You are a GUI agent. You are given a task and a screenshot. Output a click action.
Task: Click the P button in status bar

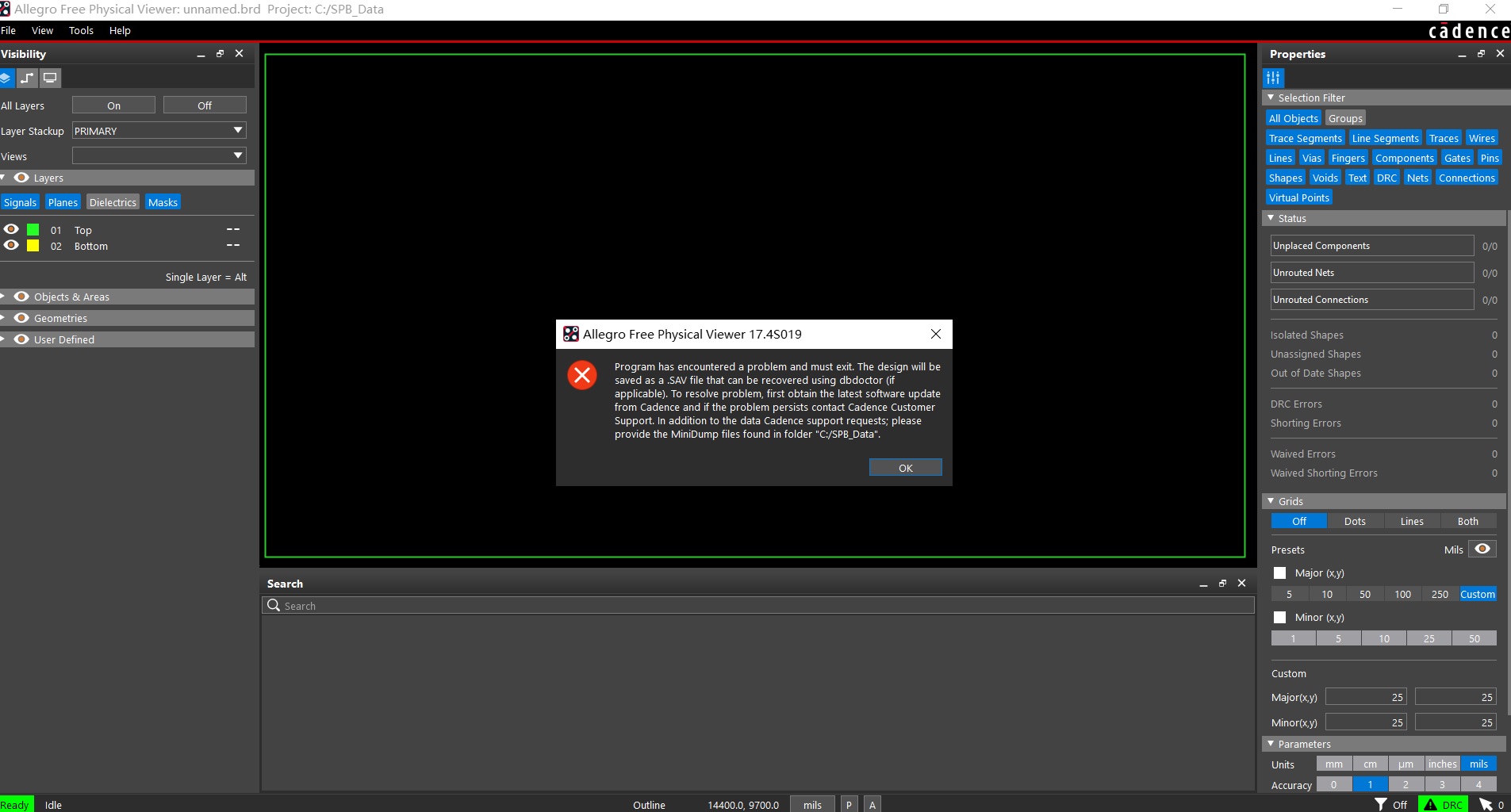tap(849, 805)
